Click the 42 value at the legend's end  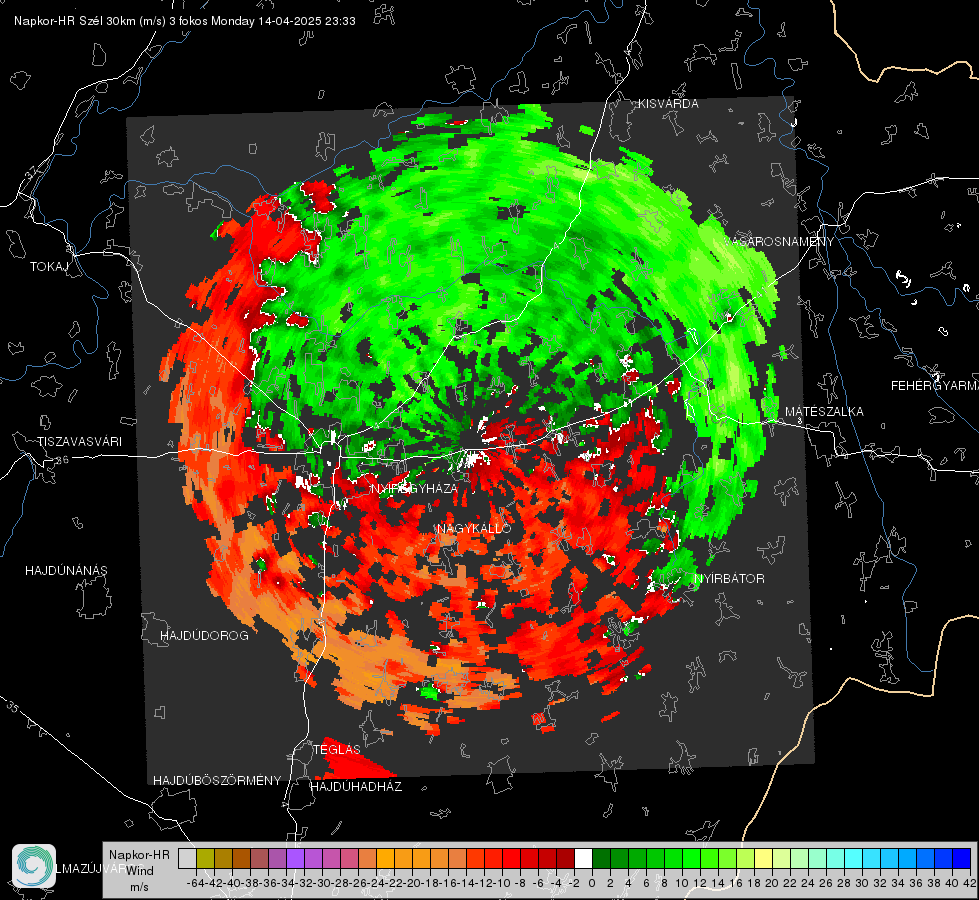click(969, 883)
